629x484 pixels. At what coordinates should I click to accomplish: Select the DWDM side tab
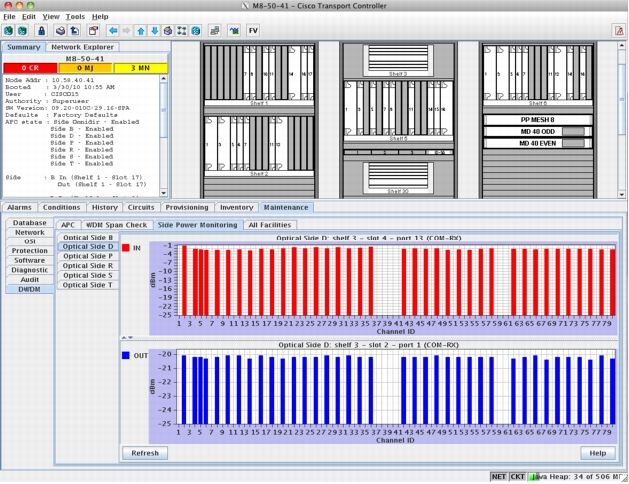[29, 289]
